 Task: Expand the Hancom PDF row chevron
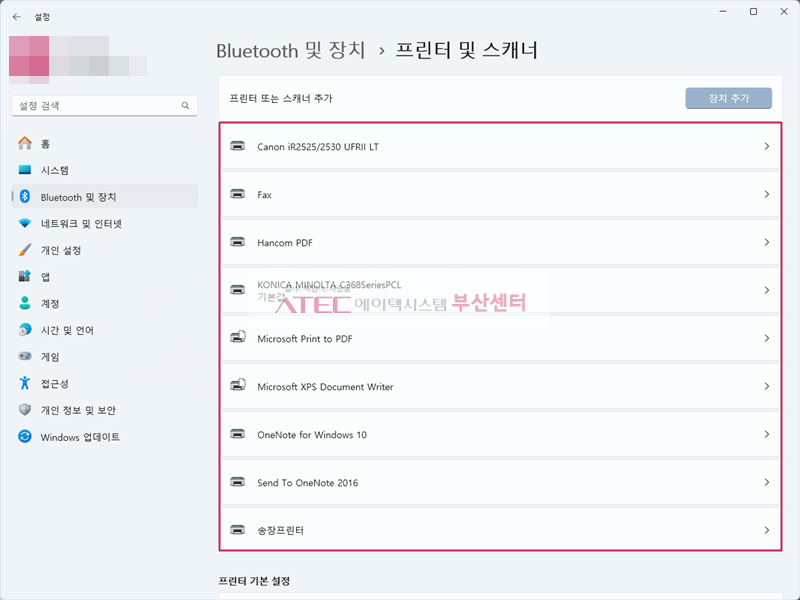tap(766, 242)
